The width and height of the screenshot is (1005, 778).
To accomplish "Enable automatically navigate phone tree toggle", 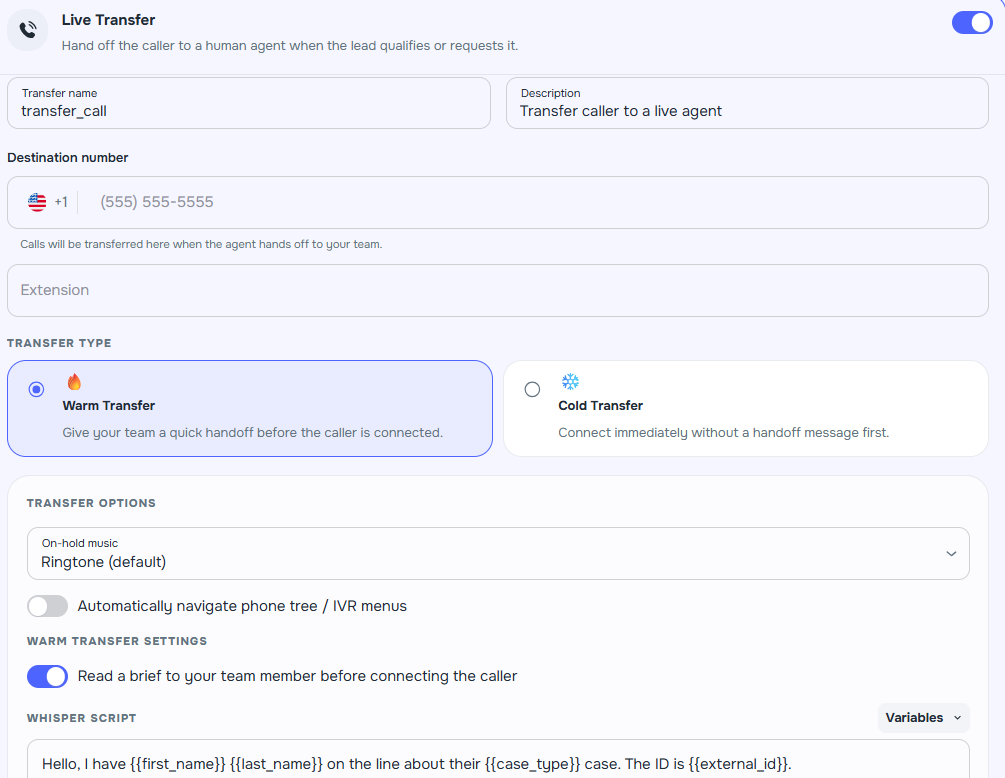I will click(47, 606).
